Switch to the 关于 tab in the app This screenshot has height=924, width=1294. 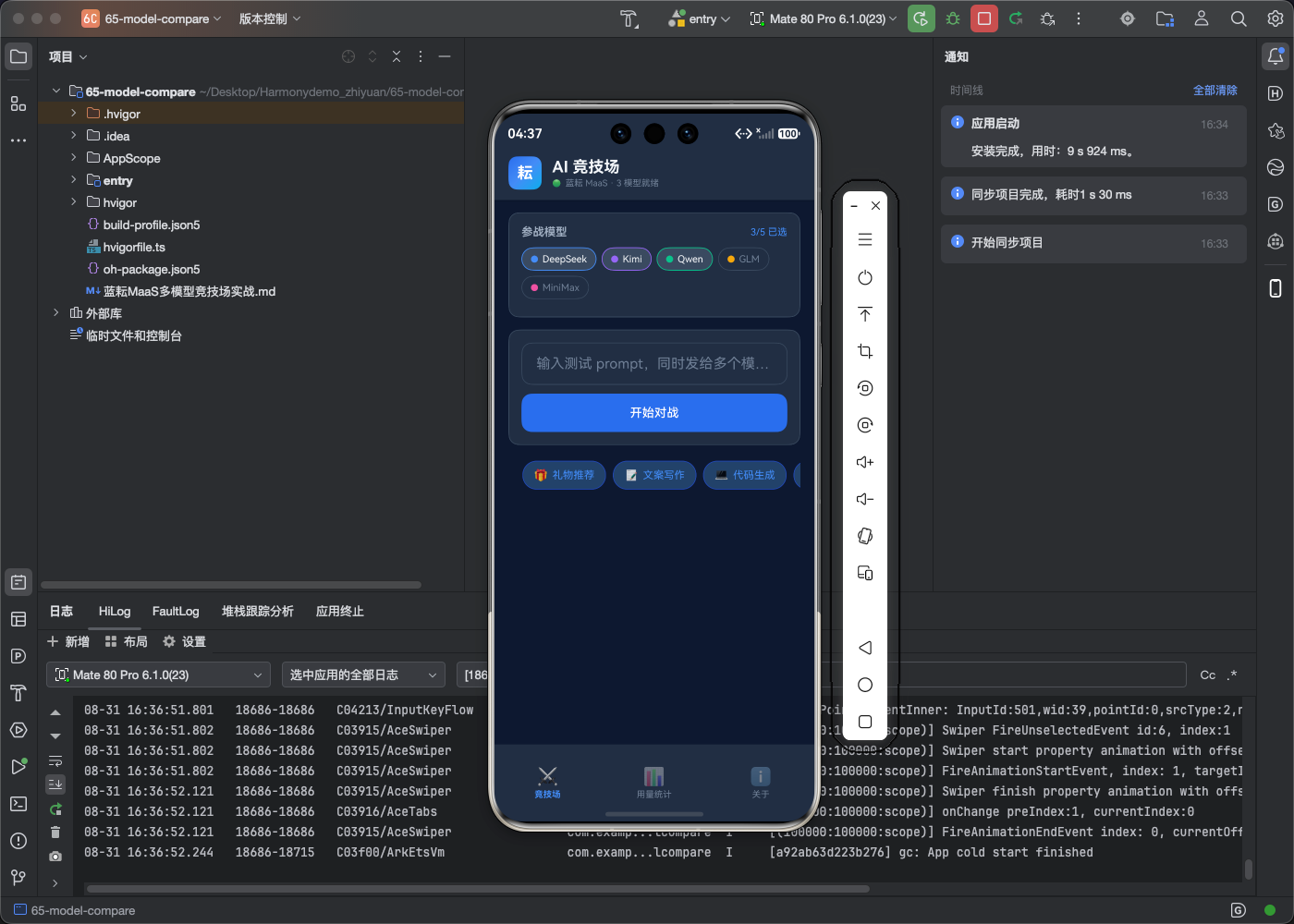click(760, 782)
